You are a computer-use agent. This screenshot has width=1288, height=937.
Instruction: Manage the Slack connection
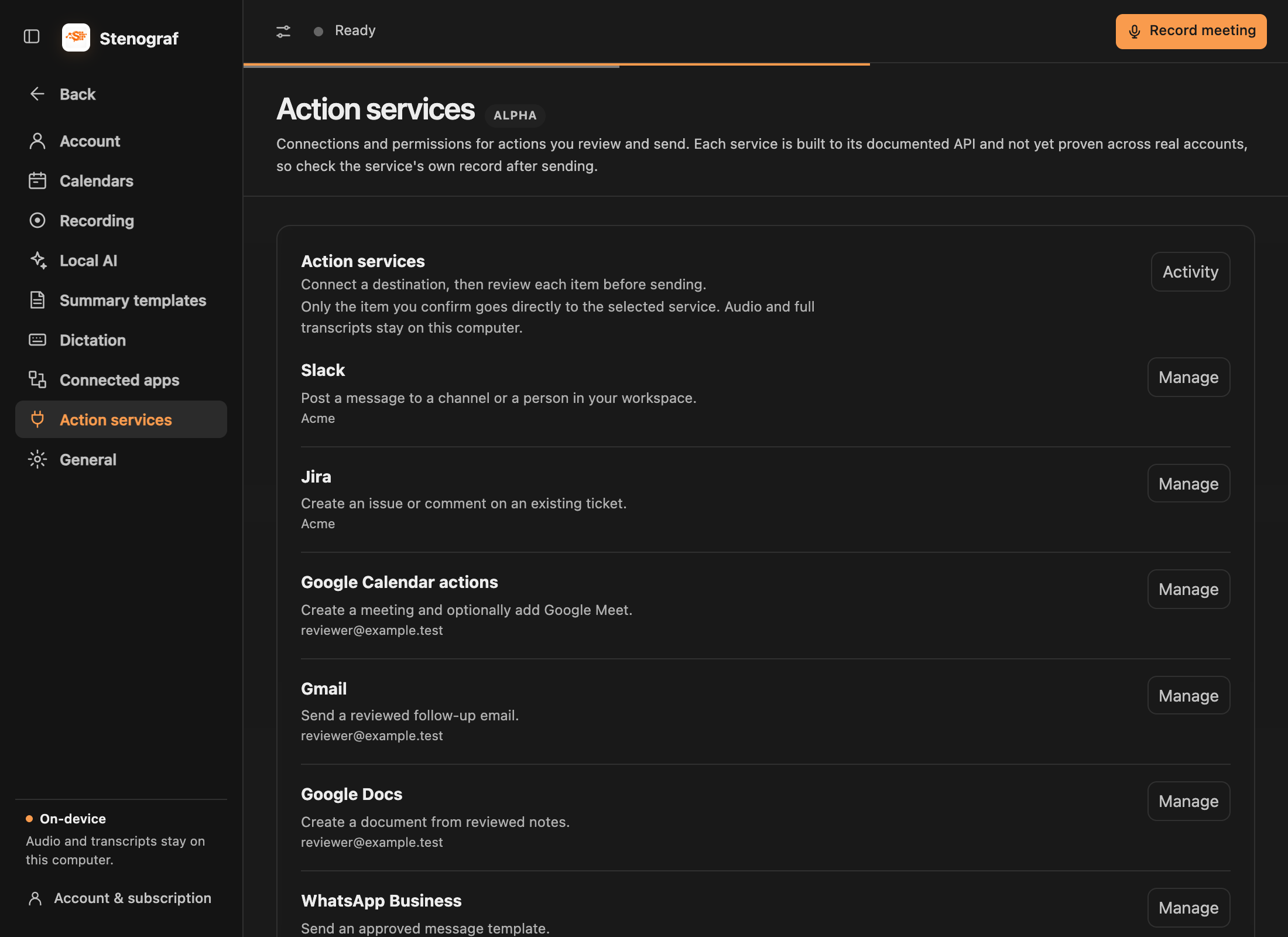pyautogui.click(x=1188, y=377)
